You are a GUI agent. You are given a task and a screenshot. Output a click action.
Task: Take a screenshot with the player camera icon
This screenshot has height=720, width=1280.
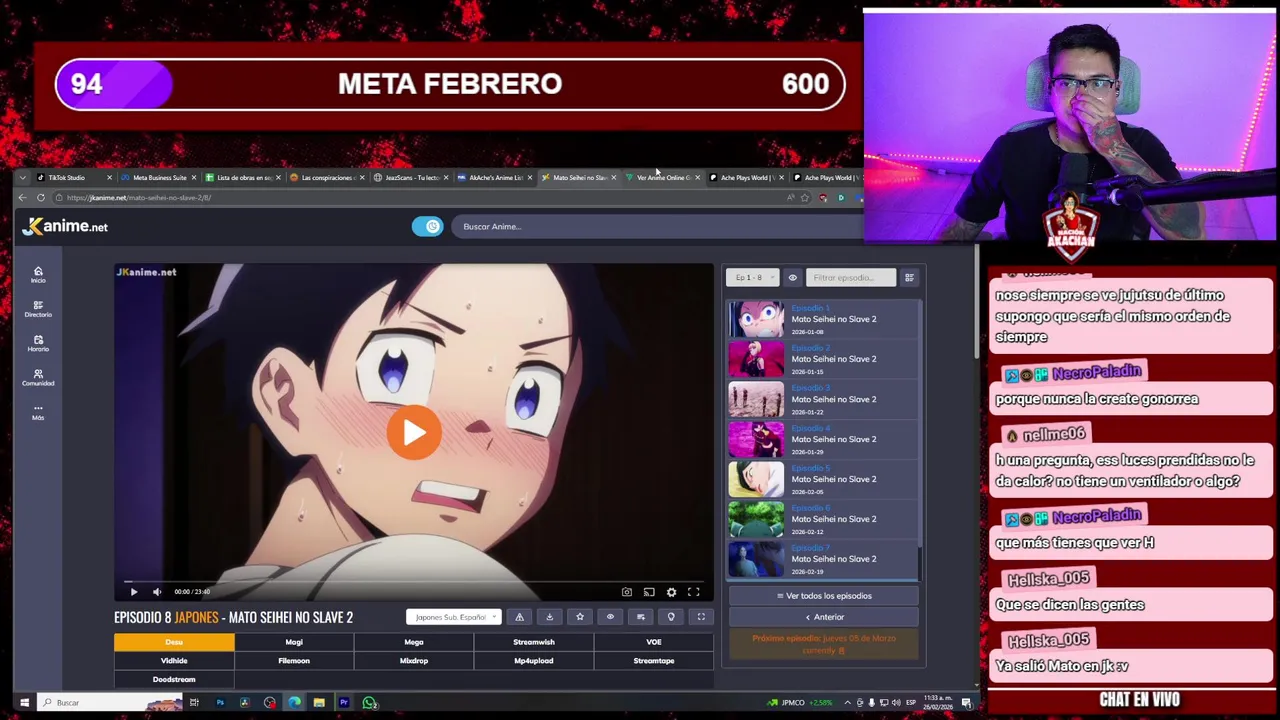pyautogui.click(x=627, y=592)
